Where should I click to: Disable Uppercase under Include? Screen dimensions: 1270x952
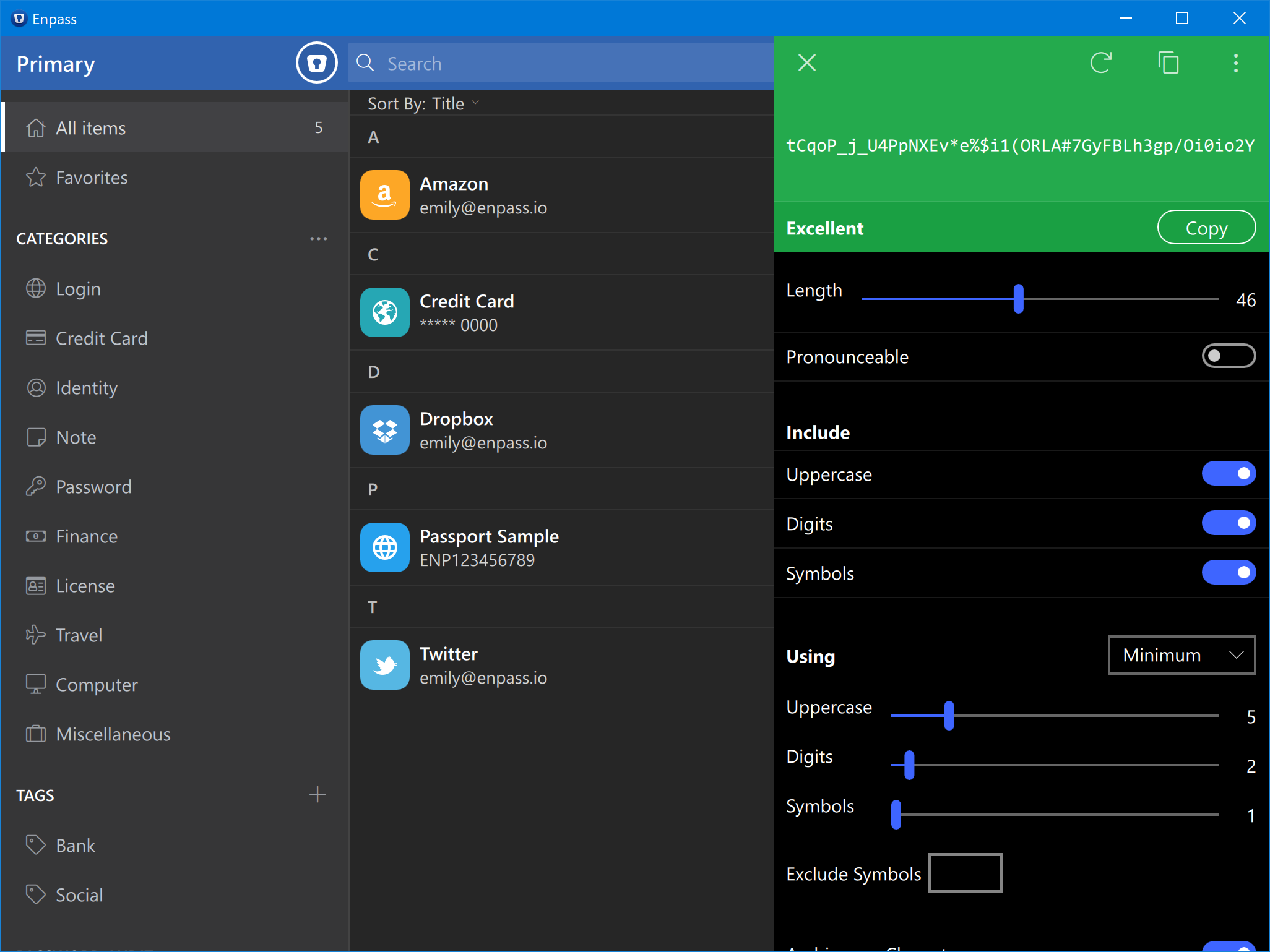click(1229, 473)
